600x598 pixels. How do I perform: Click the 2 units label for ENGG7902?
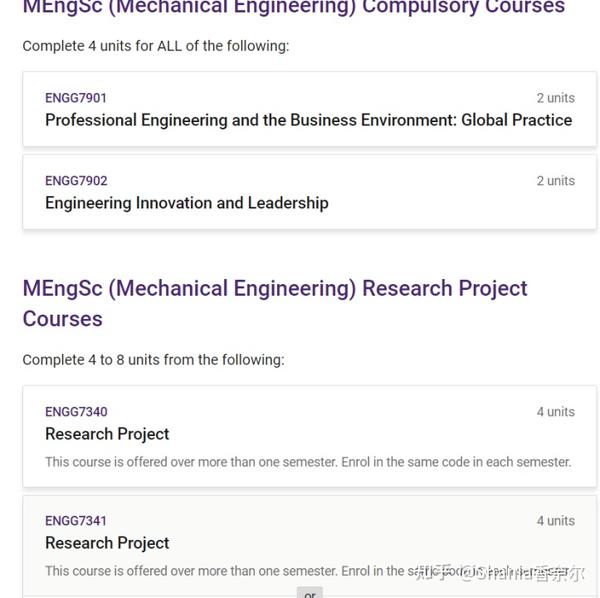(x=556, y=181)
